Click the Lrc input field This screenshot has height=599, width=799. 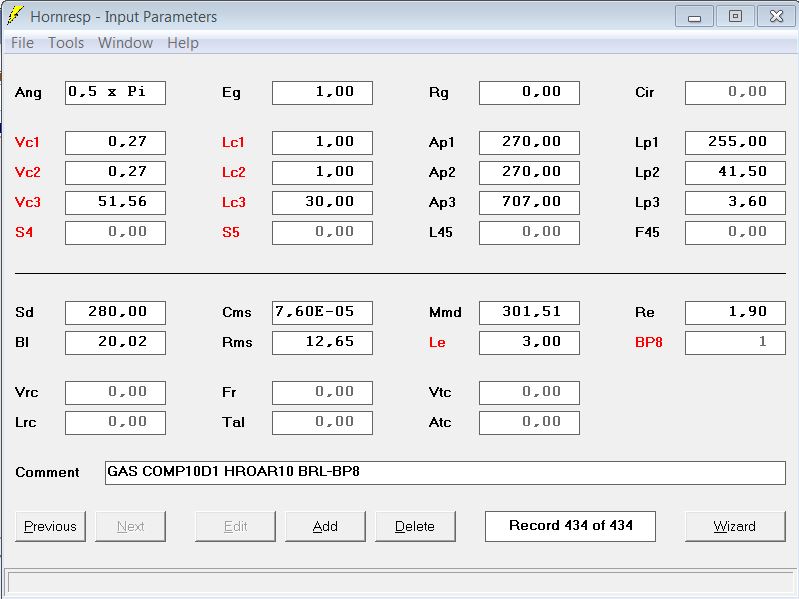[115, 423]
